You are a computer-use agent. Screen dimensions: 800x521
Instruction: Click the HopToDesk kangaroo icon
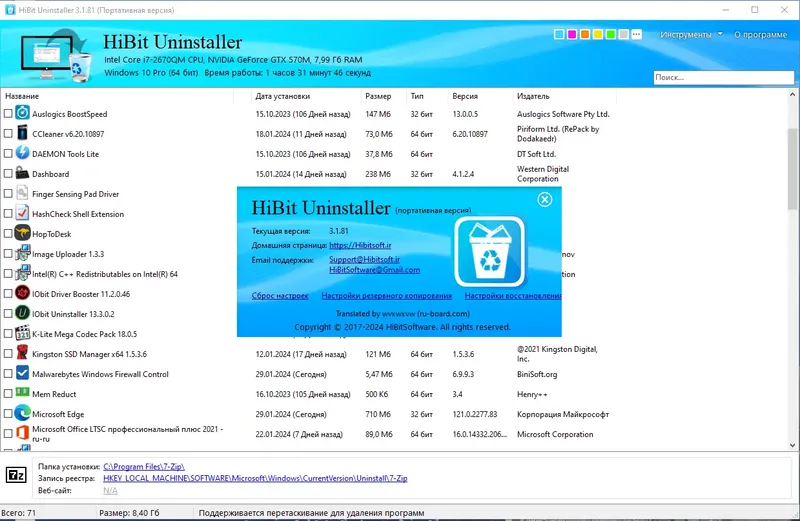click(x=22, y=233)
